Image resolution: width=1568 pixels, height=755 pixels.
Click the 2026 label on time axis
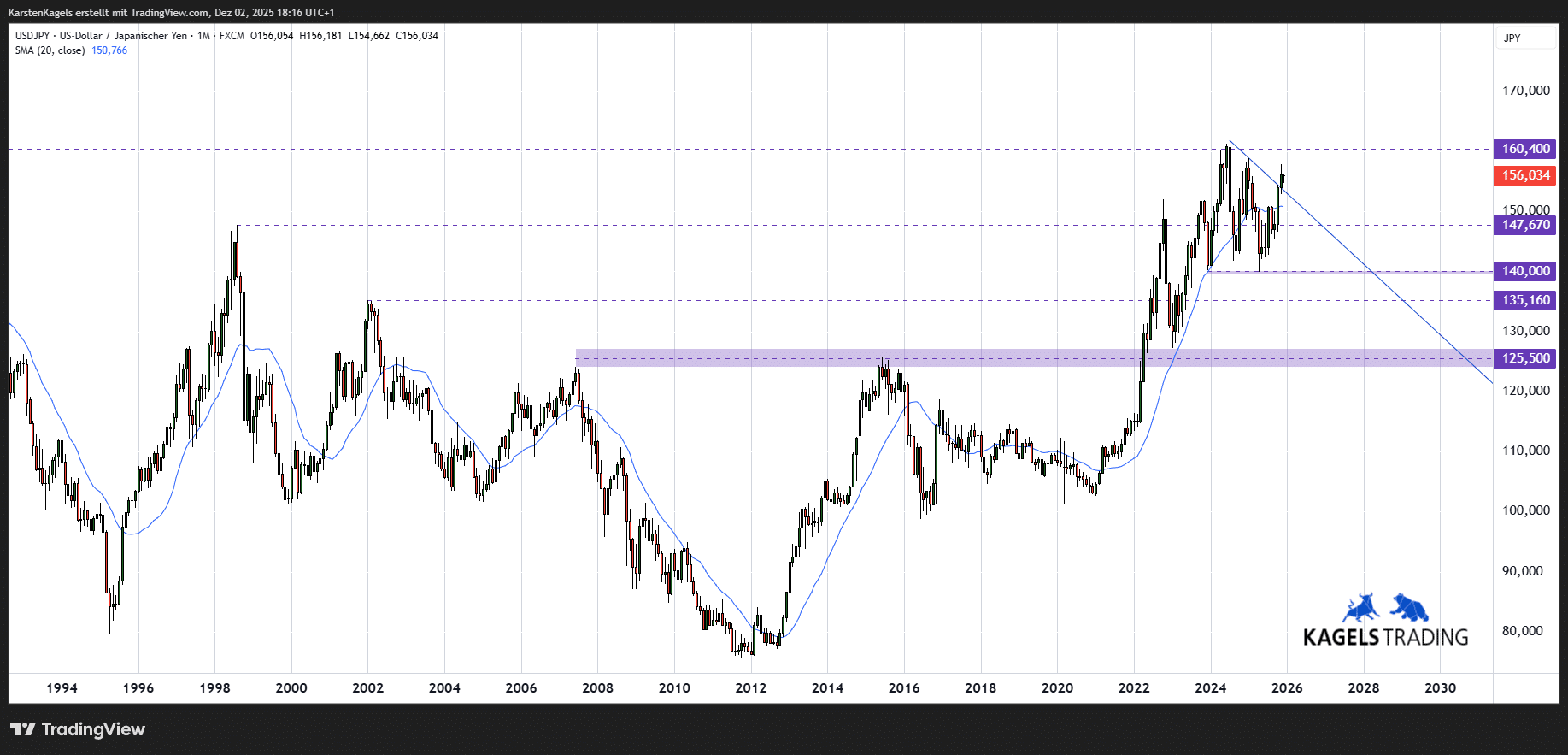1287,688
